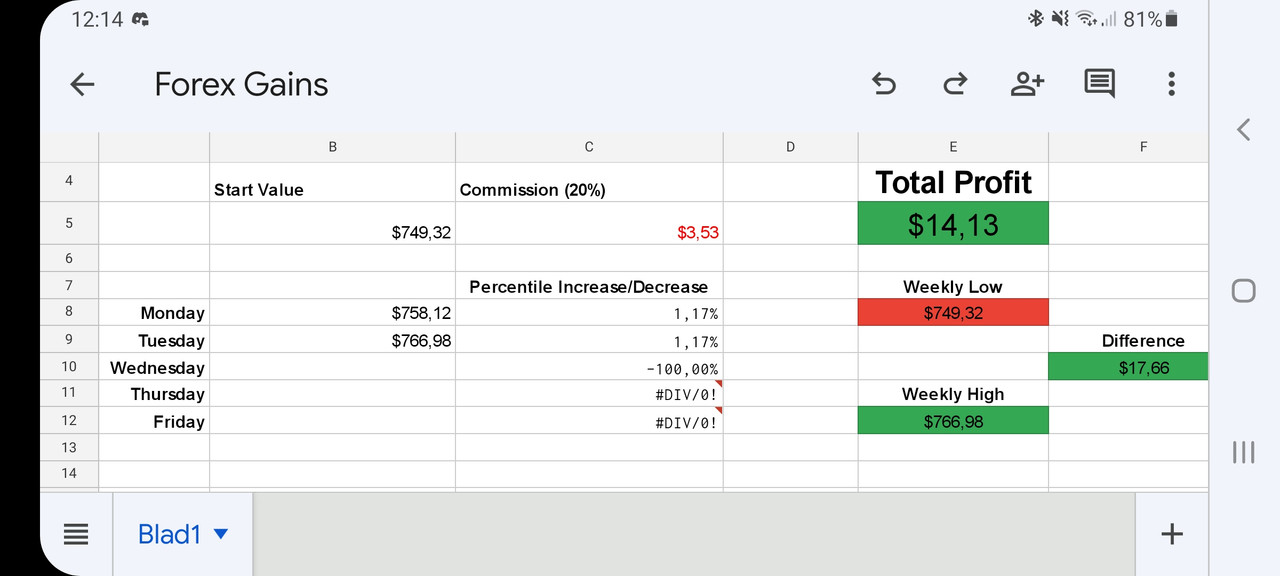Tap the muted sound status icon
Viewport: 1280px width, 576px height.
click(1060, 19)
